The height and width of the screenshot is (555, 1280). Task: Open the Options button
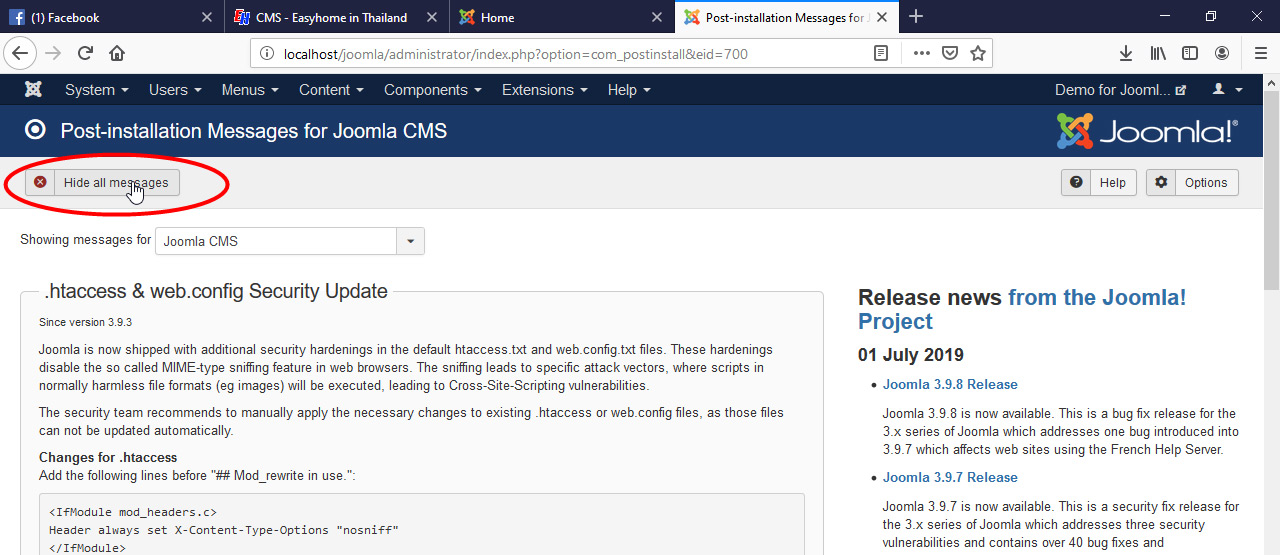pyautogui.click(x=1192, y=182)
